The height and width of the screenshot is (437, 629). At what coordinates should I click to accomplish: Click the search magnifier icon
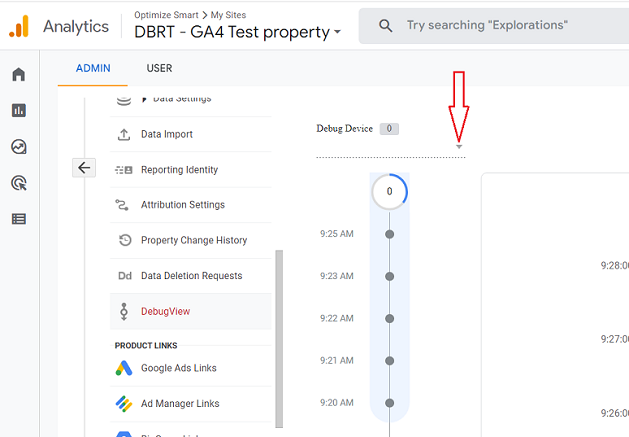pyautogui.click(x=386, y=26)
